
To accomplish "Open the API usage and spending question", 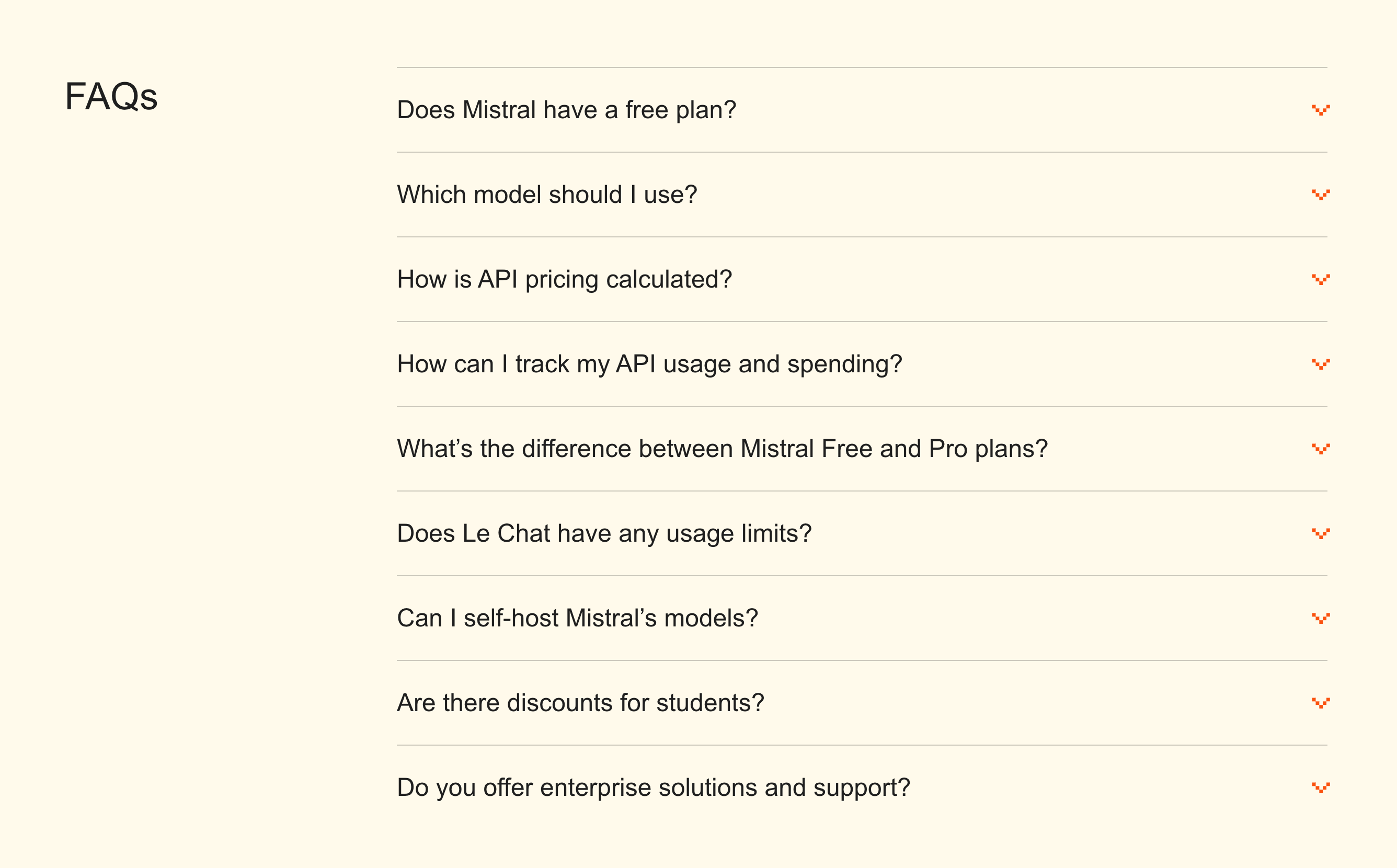I will [x=649, y=364].
